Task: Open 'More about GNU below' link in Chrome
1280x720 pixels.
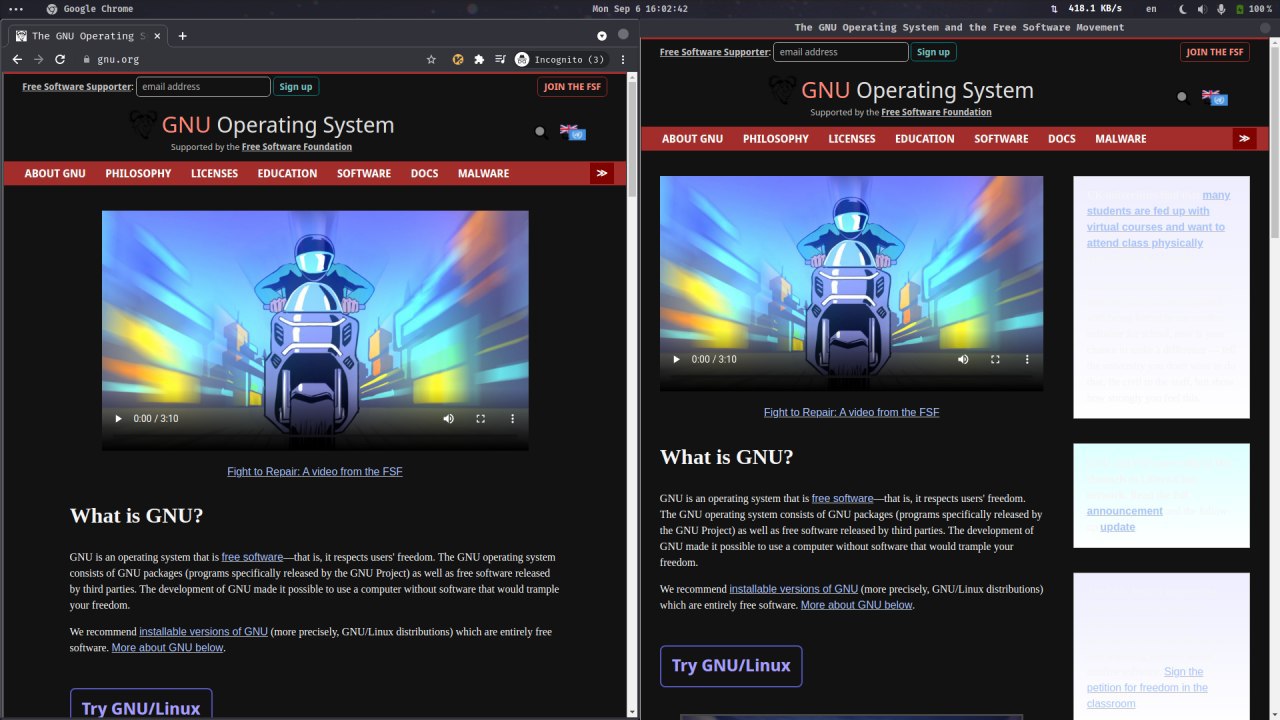Action: [167, 648]
